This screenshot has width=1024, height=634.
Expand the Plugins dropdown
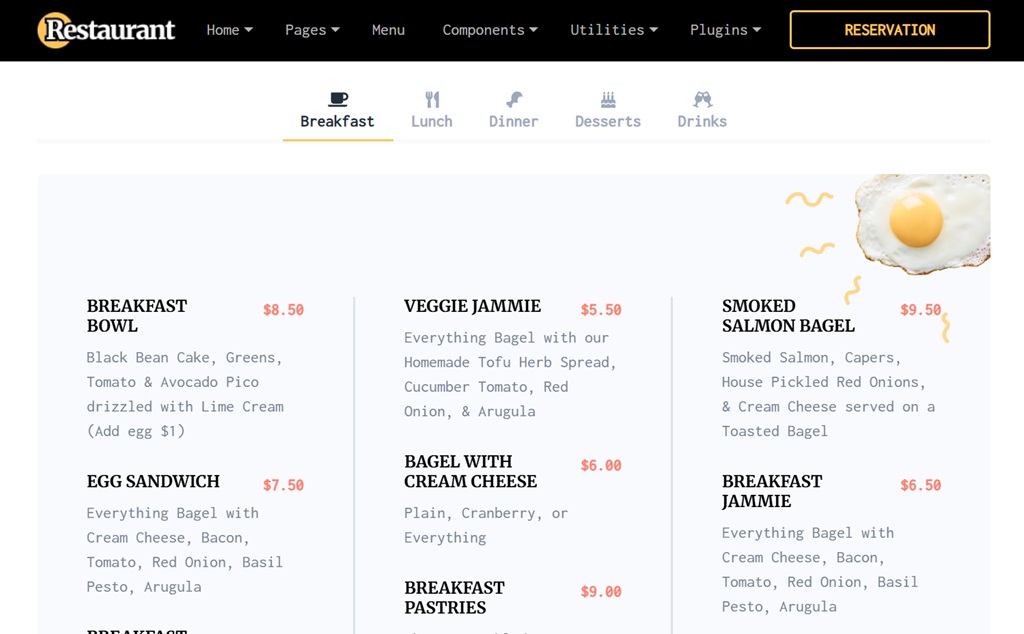click(725, 30)
